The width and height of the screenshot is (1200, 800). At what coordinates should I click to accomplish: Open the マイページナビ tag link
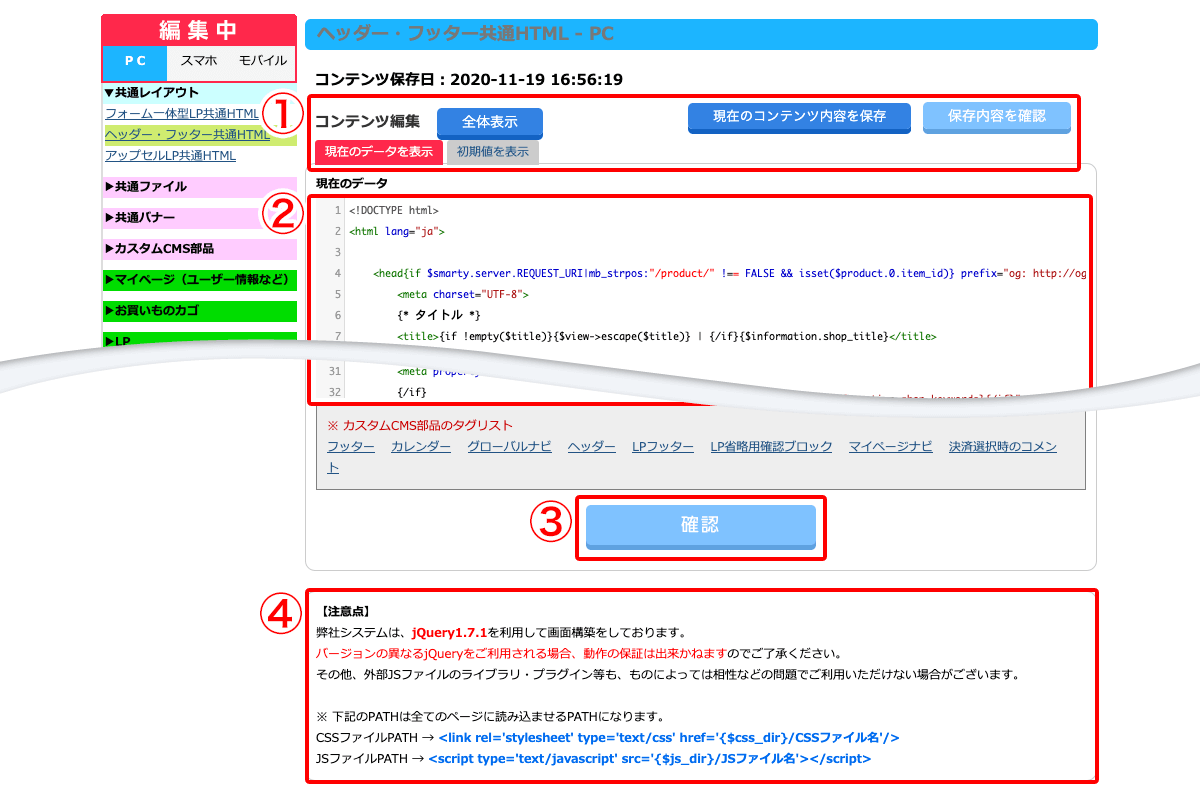891,447
